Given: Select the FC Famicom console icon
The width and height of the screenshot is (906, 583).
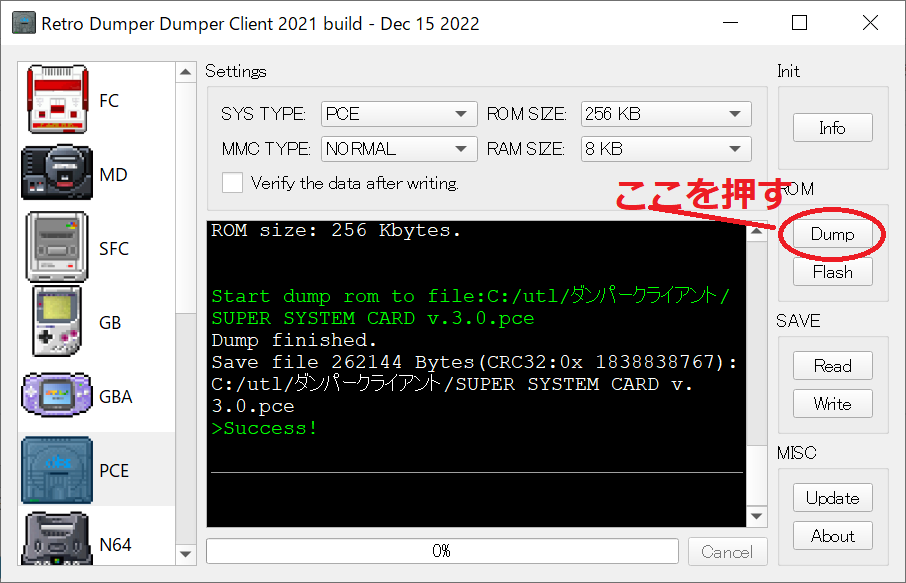Looking at the screenshot, I should [x=57, y=99].
